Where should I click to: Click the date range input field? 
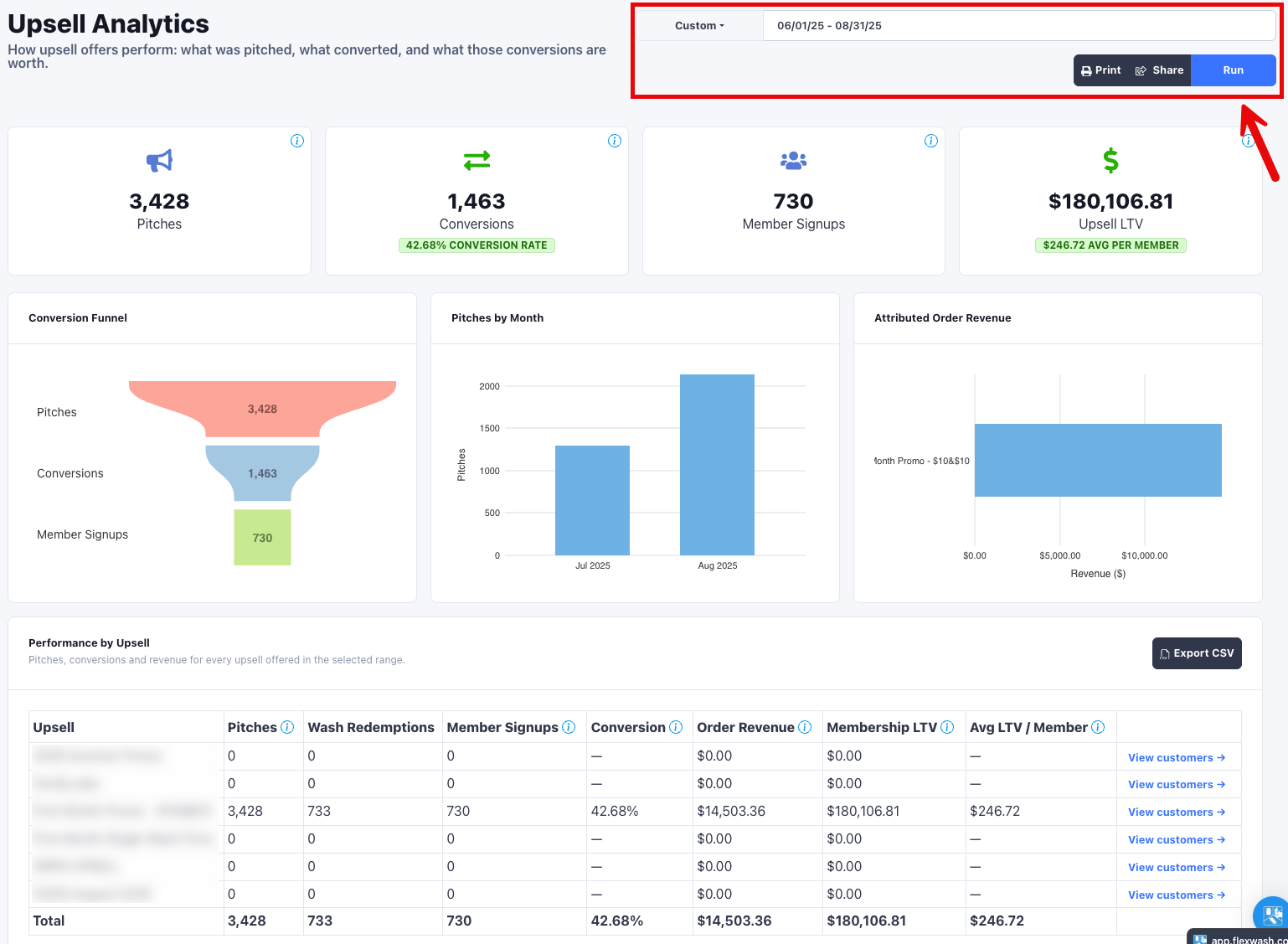(1019, 26)
